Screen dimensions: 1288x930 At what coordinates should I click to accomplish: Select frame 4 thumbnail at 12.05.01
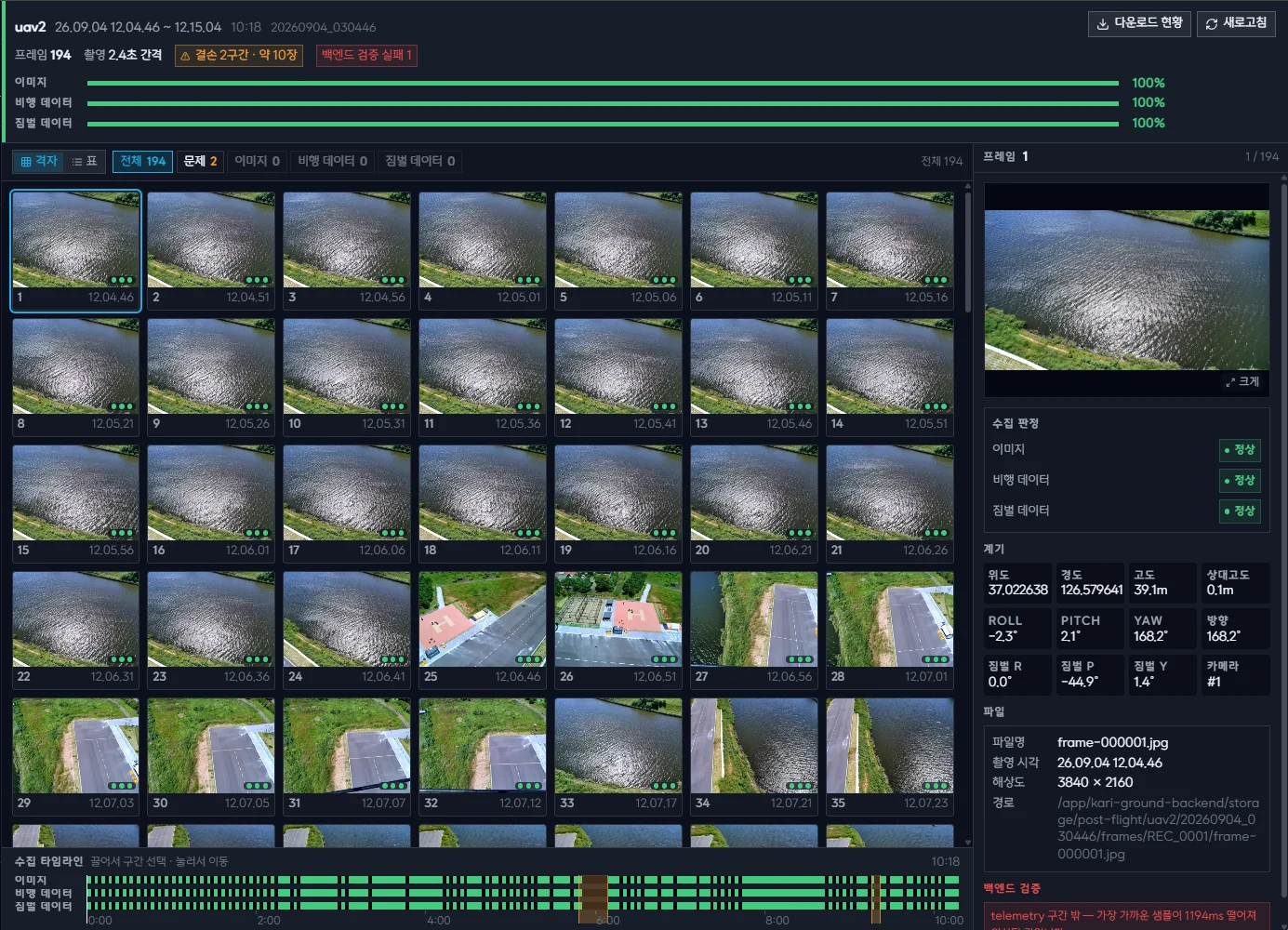(x=483, y=251)
